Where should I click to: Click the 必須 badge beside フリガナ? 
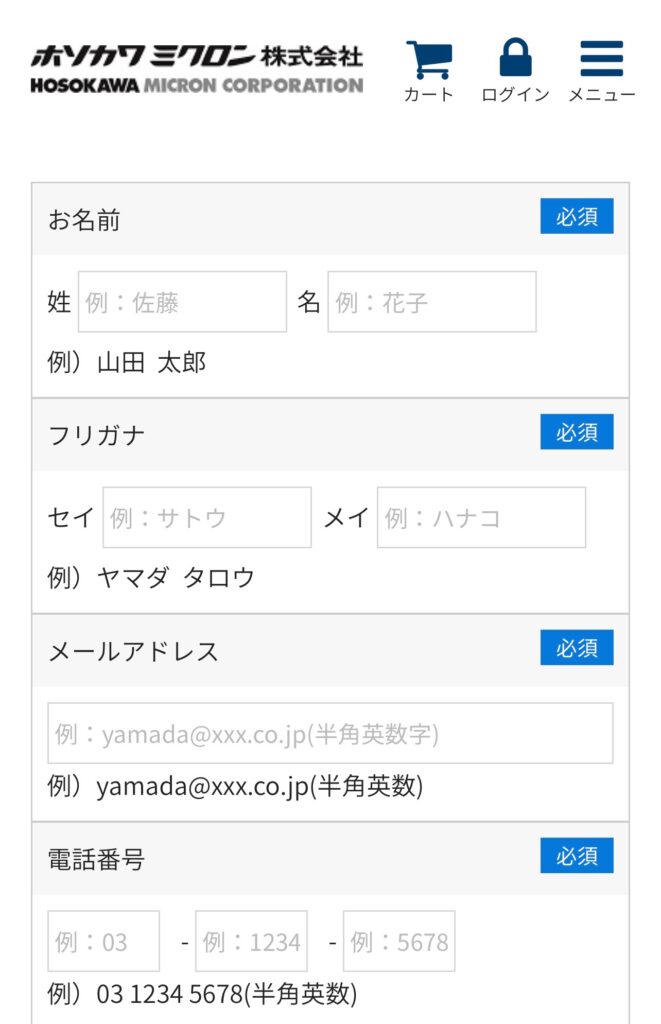(x=577, y=432)
